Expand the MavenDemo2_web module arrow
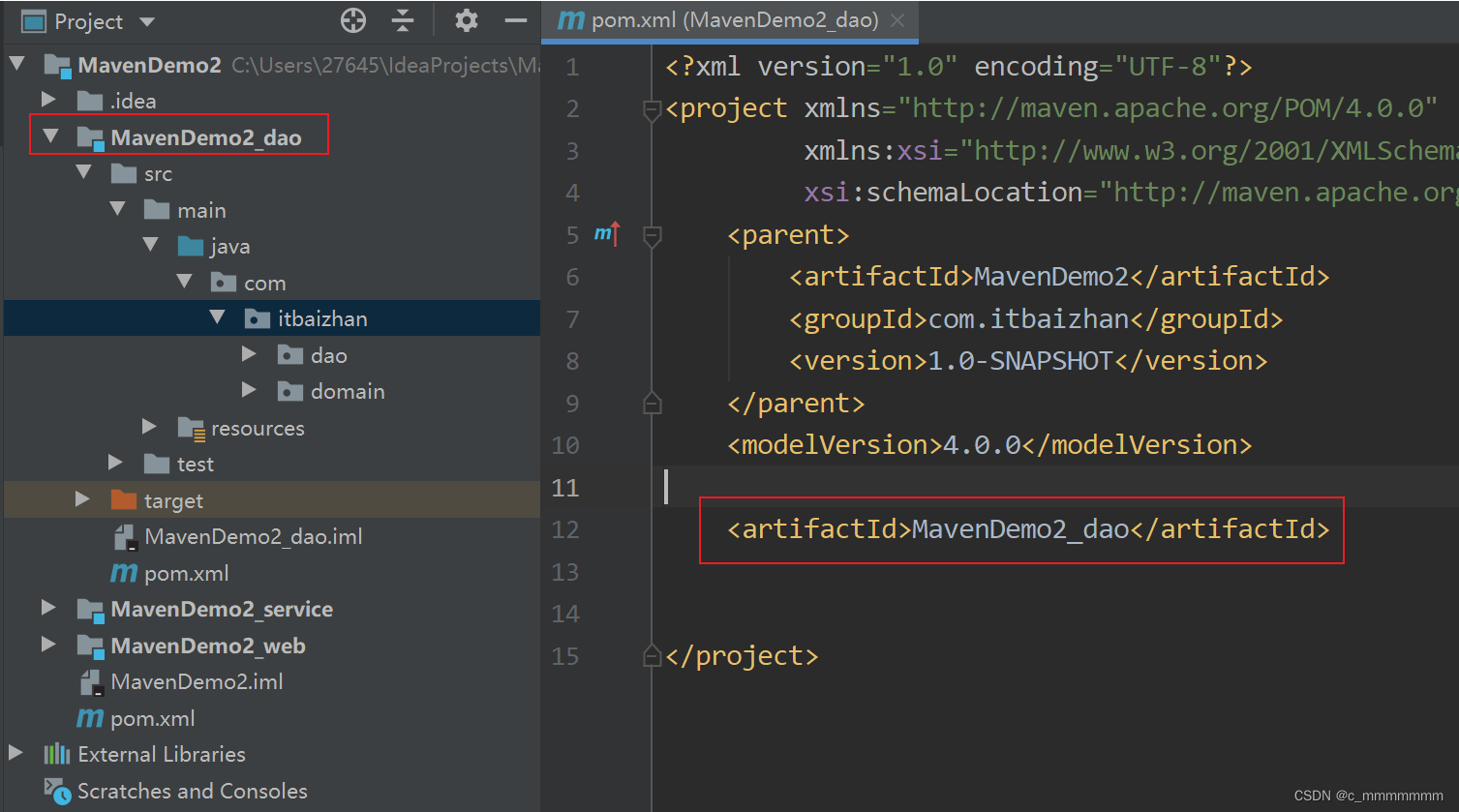Screen dimensions: 1459x812 48,645
